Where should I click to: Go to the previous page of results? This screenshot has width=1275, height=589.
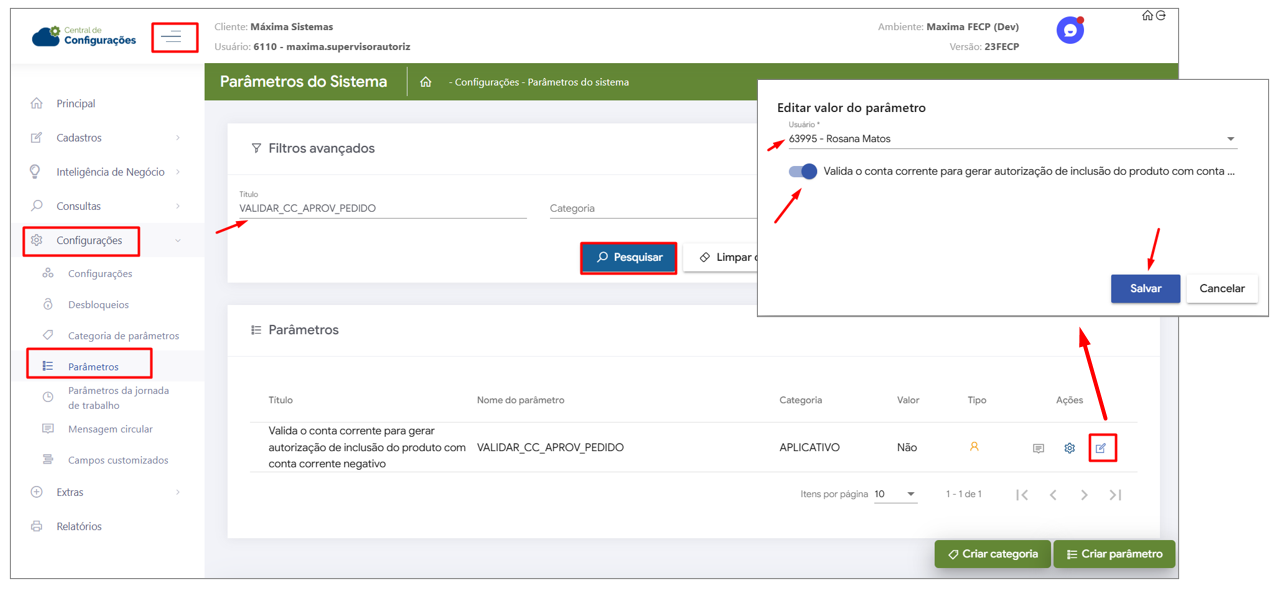point(1053,494)
